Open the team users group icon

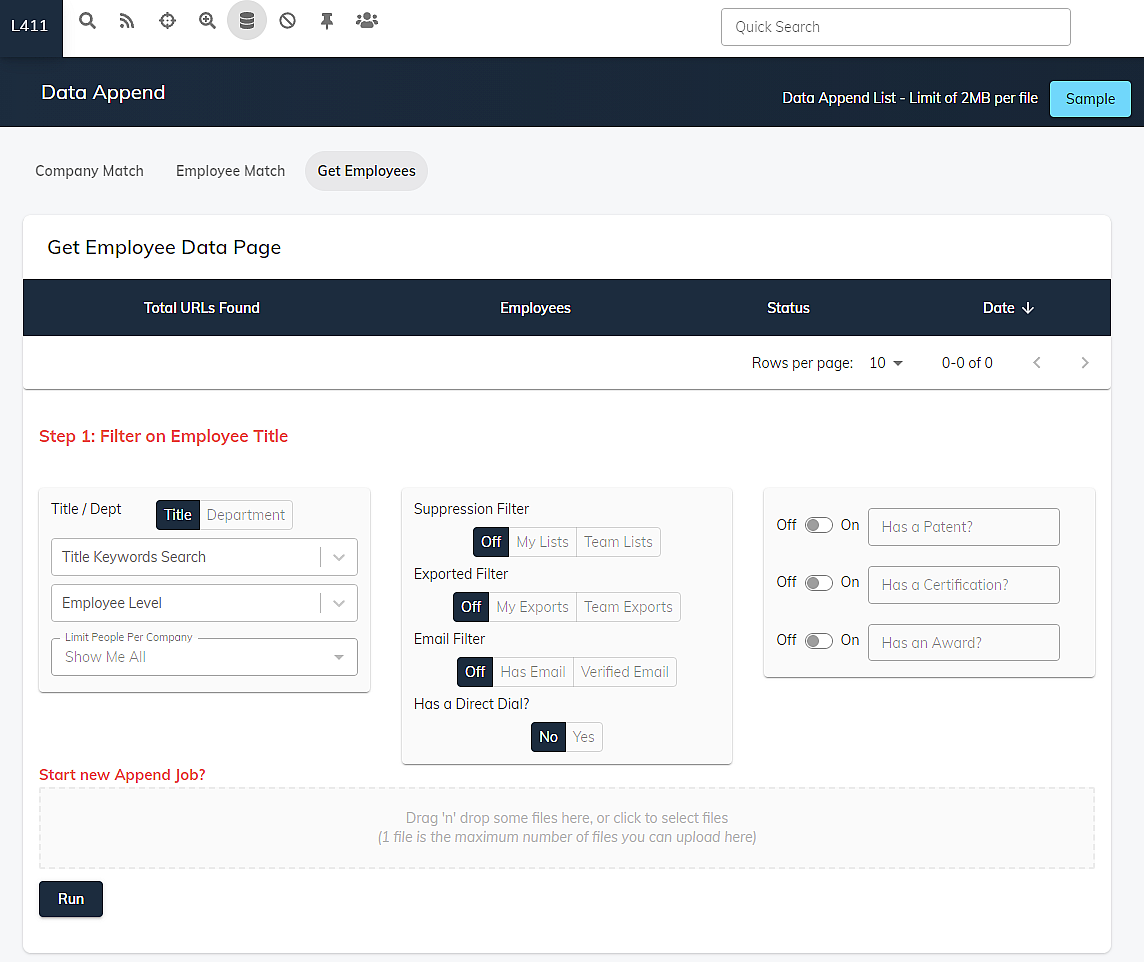pos(367,20)
